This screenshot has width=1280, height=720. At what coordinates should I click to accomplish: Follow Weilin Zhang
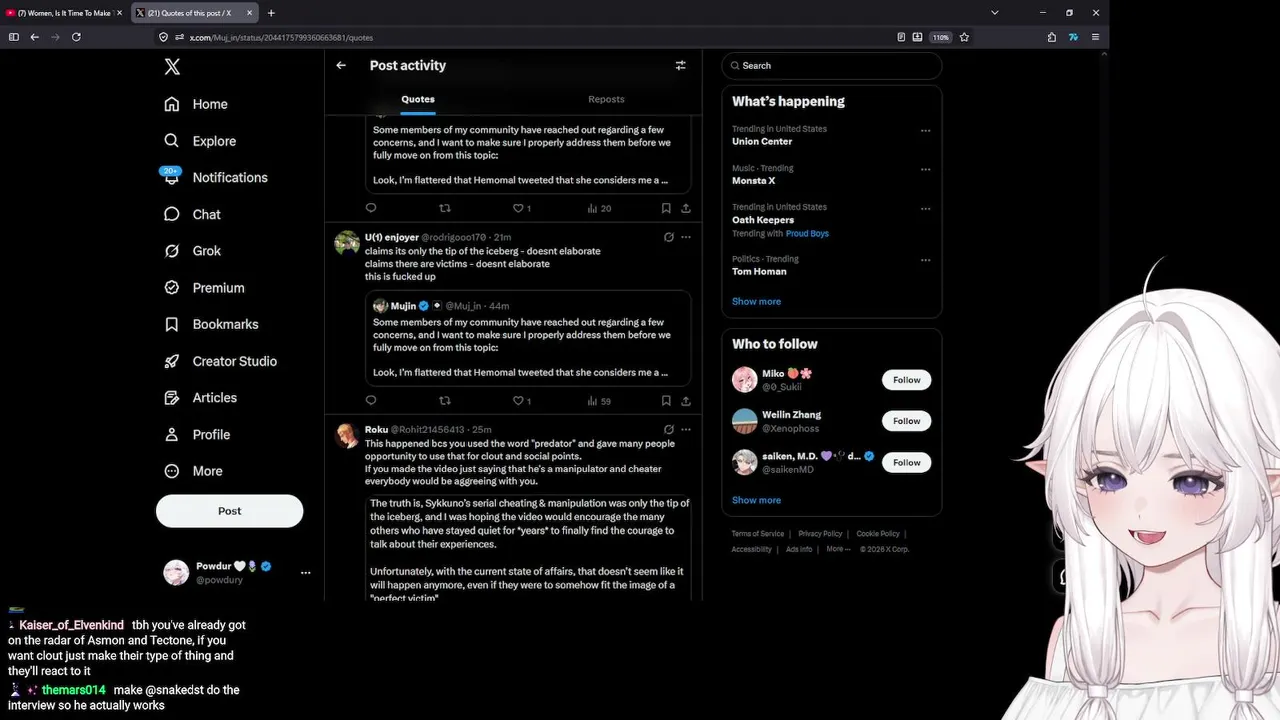click(x=907, y=421)
